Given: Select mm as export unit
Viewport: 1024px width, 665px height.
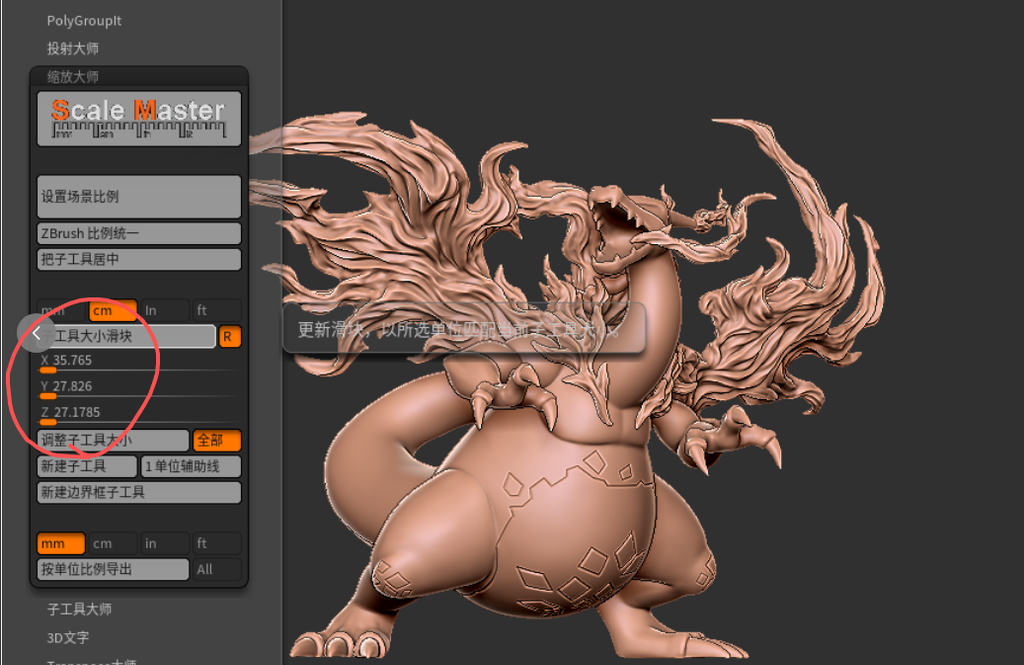Looking at the screenshot, I should click(60, 543).
